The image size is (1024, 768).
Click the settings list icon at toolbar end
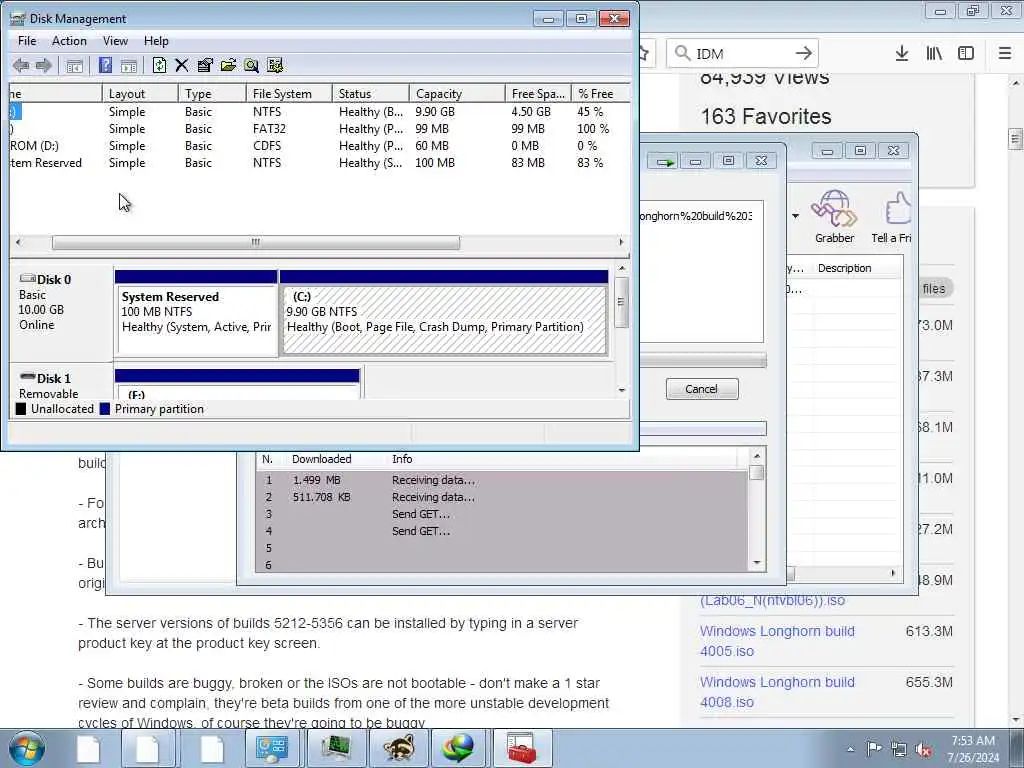tap(275, 65)
